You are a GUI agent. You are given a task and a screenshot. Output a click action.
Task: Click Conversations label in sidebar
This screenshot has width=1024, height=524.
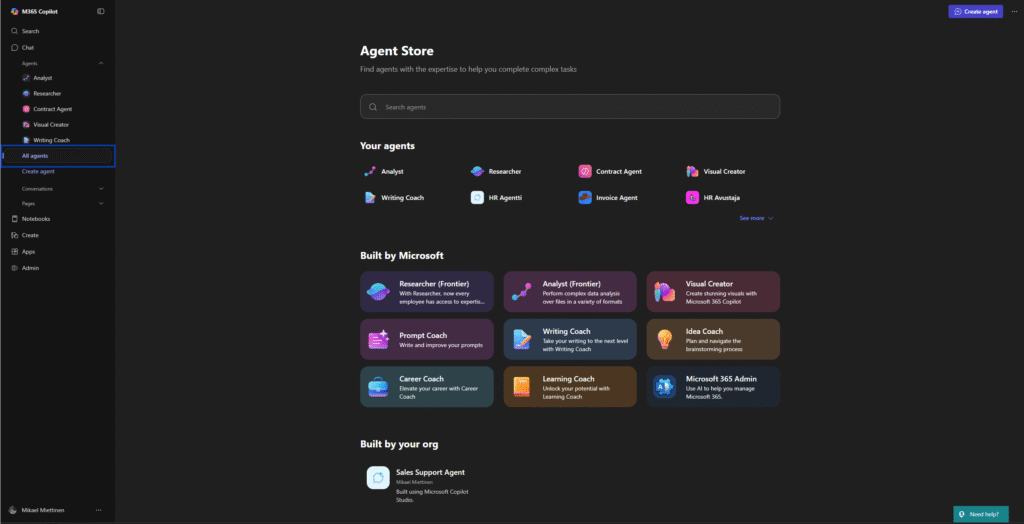point(37,189)
